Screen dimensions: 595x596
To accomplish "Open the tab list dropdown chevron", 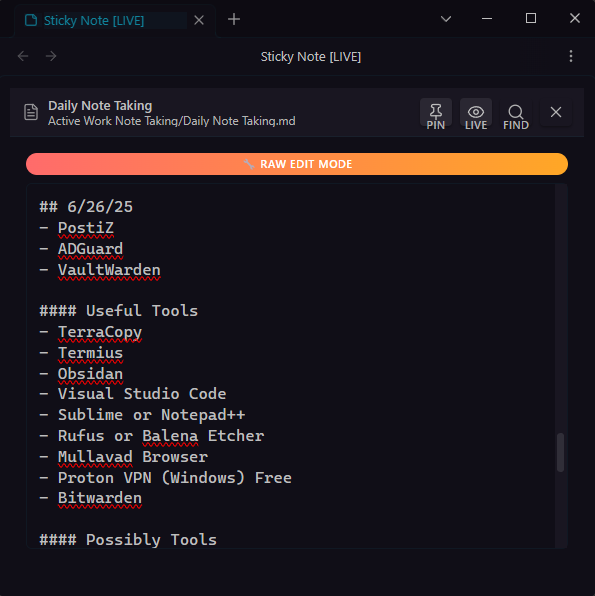I will coord(446,19).
